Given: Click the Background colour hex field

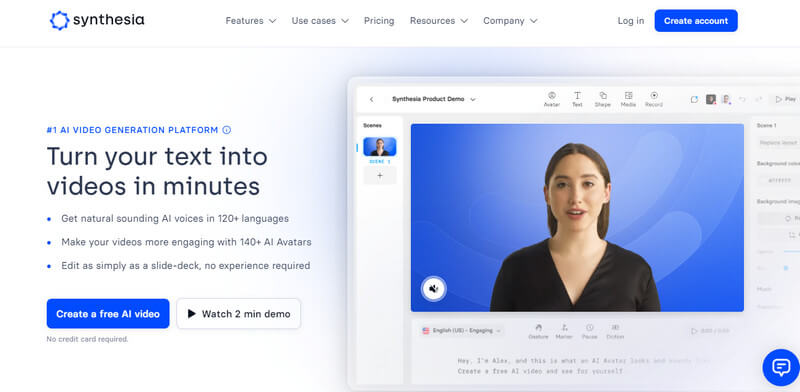Looking at the screenshot, I should point(779,180).
